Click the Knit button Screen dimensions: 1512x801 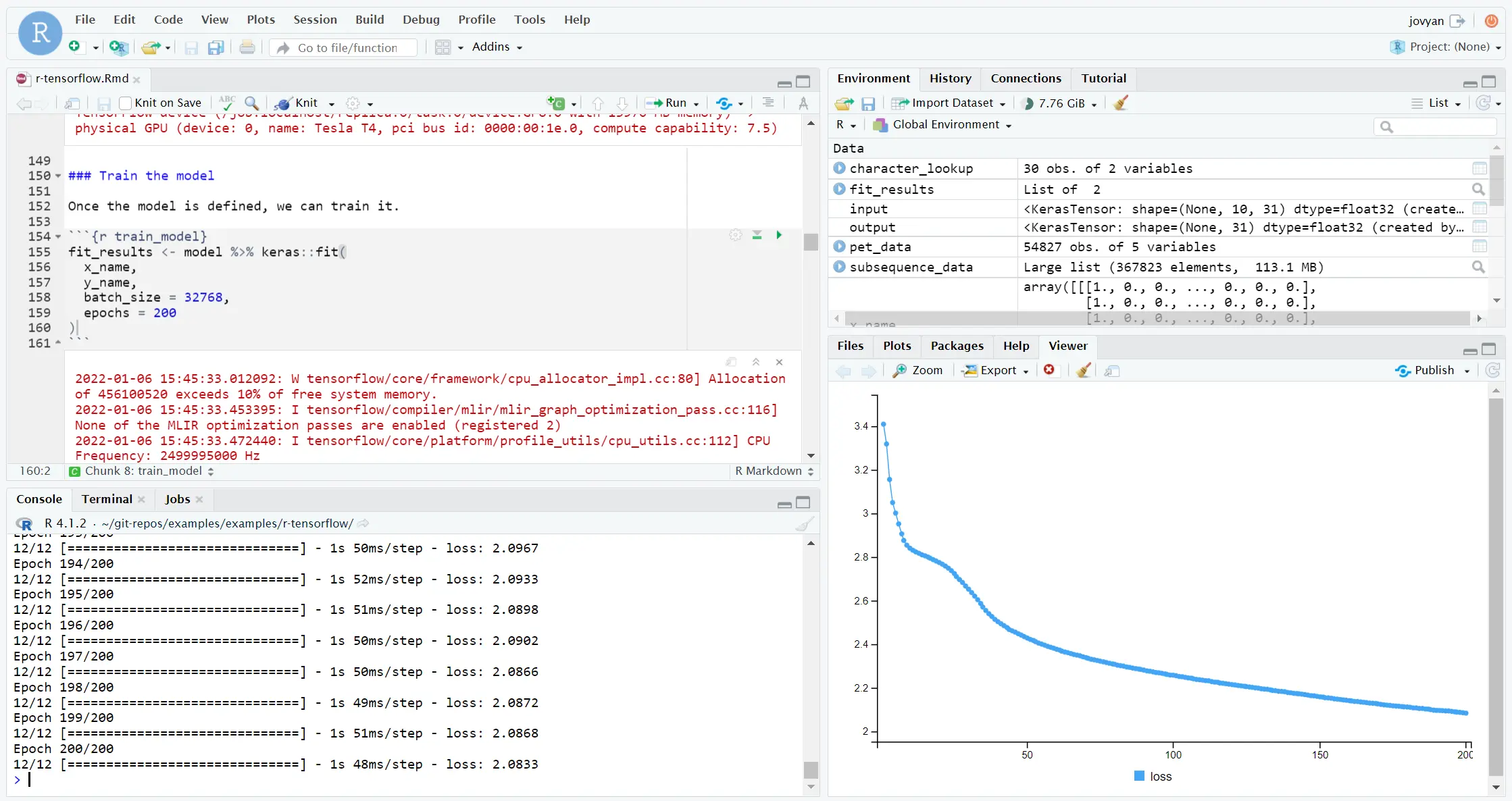(x=297, y=103)
